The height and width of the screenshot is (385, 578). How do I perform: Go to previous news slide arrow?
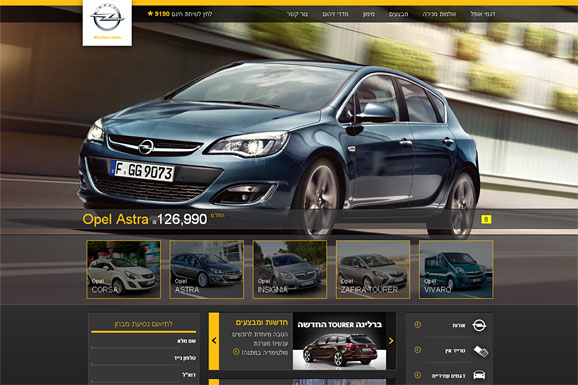tap(214, 341)
